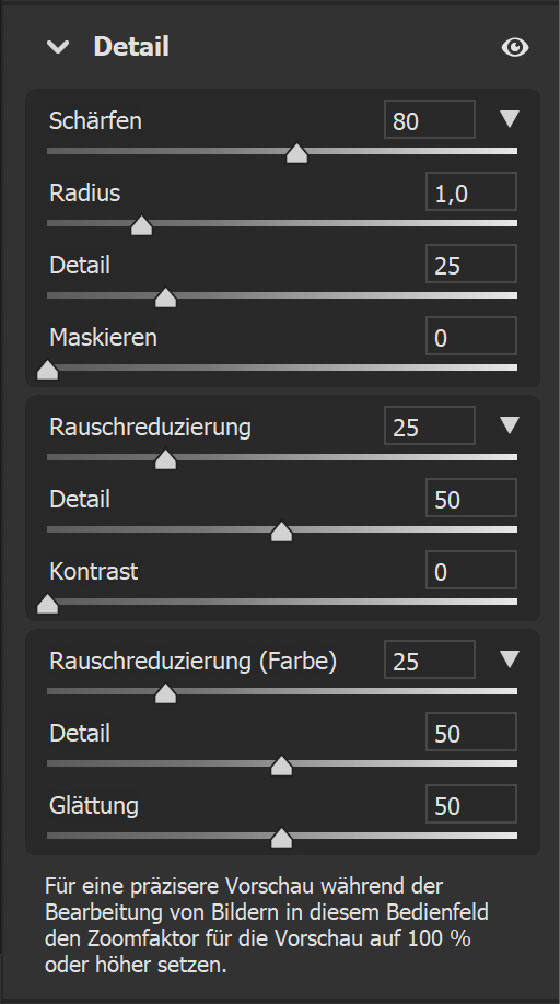Image resolution: width=560 pixels, height=1004 pixels.
Task: Click the Maskieren slider handle
Action: [47, 370]
